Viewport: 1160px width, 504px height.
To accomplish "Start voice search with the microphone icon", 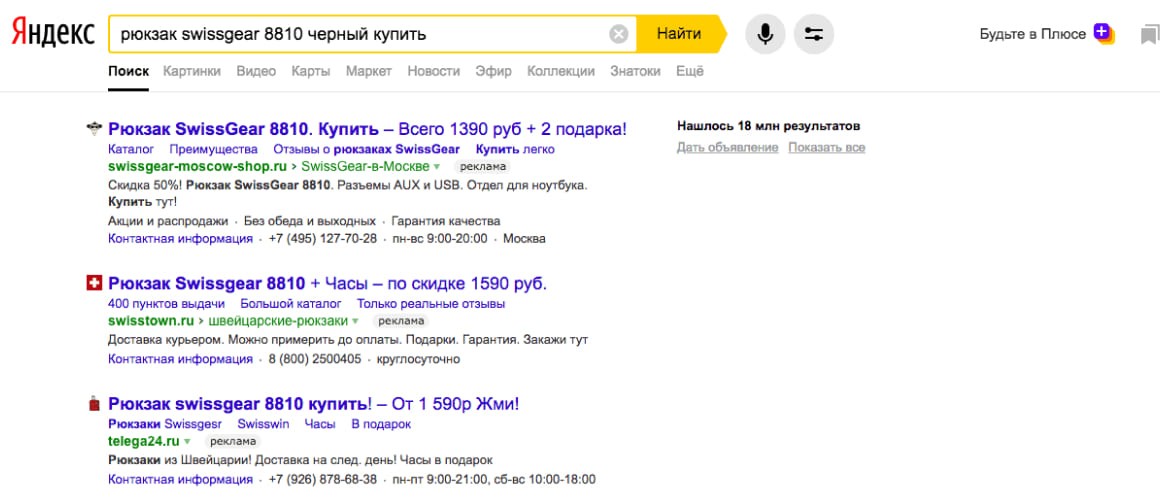I will (765, 34).
